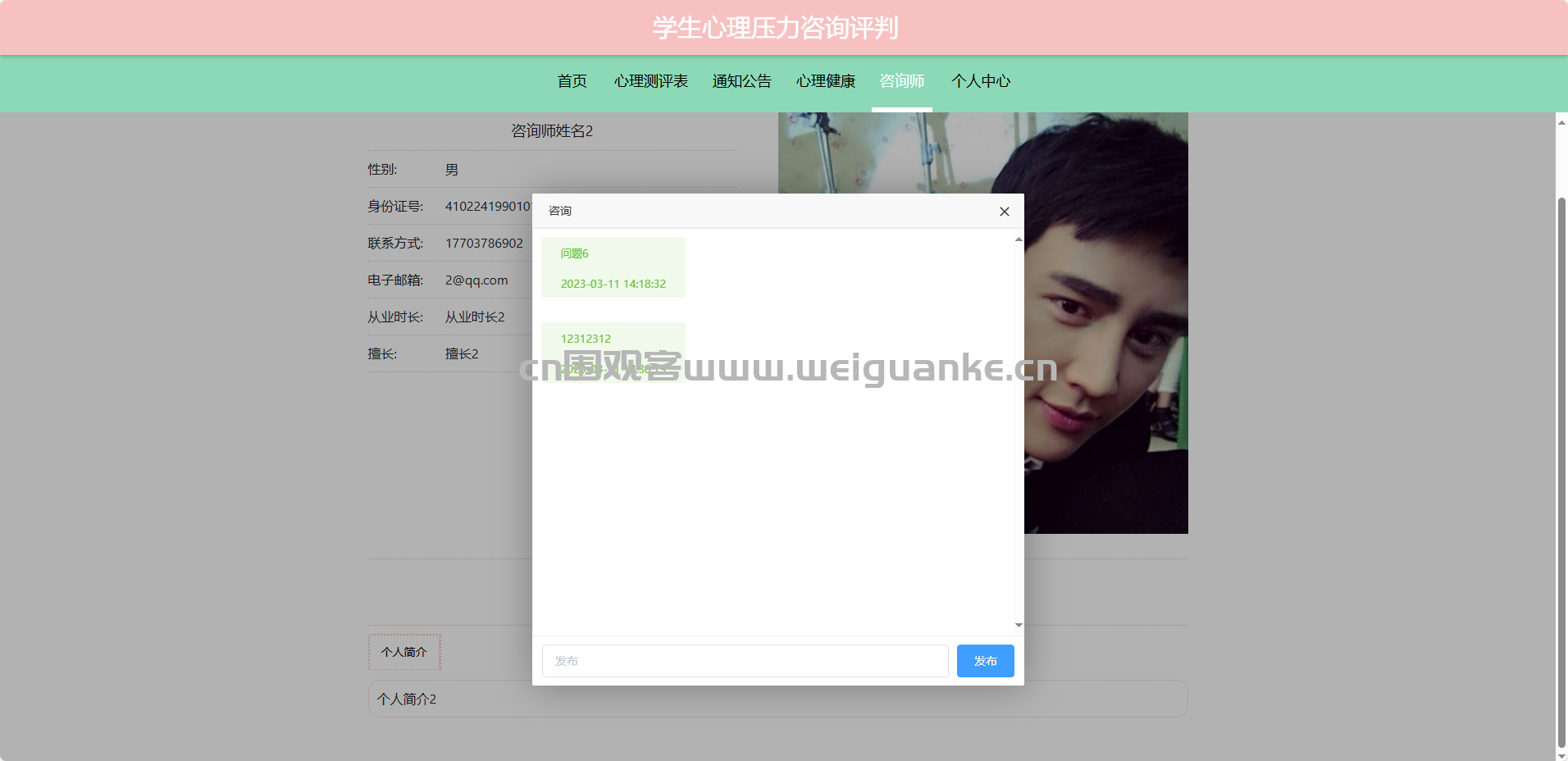Open the 心理测评表 menu item
This screenshot has width=1568, height=761.
[x=651, y=81]
